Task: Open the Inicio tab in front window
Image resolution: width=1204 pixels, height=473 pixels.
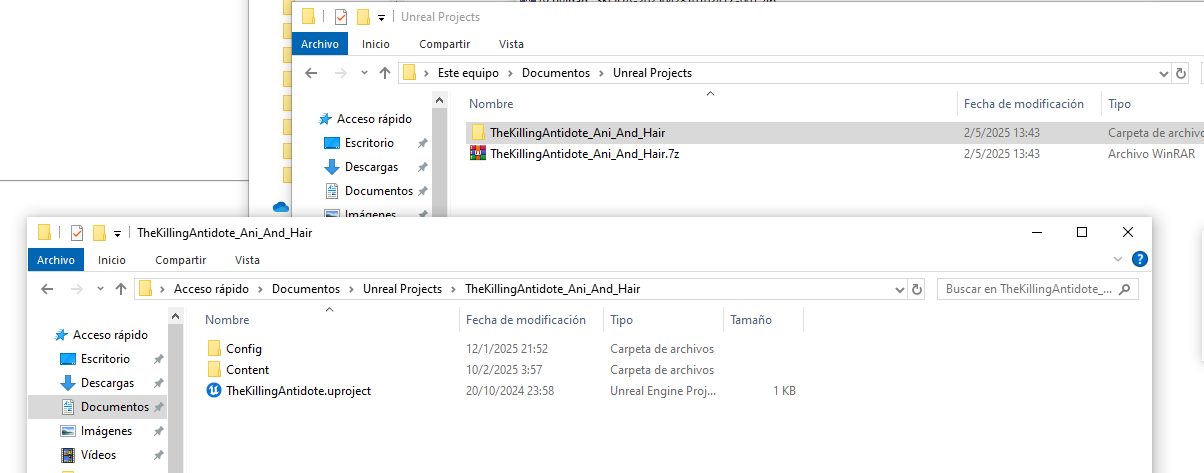Action: tap(112, 260)
